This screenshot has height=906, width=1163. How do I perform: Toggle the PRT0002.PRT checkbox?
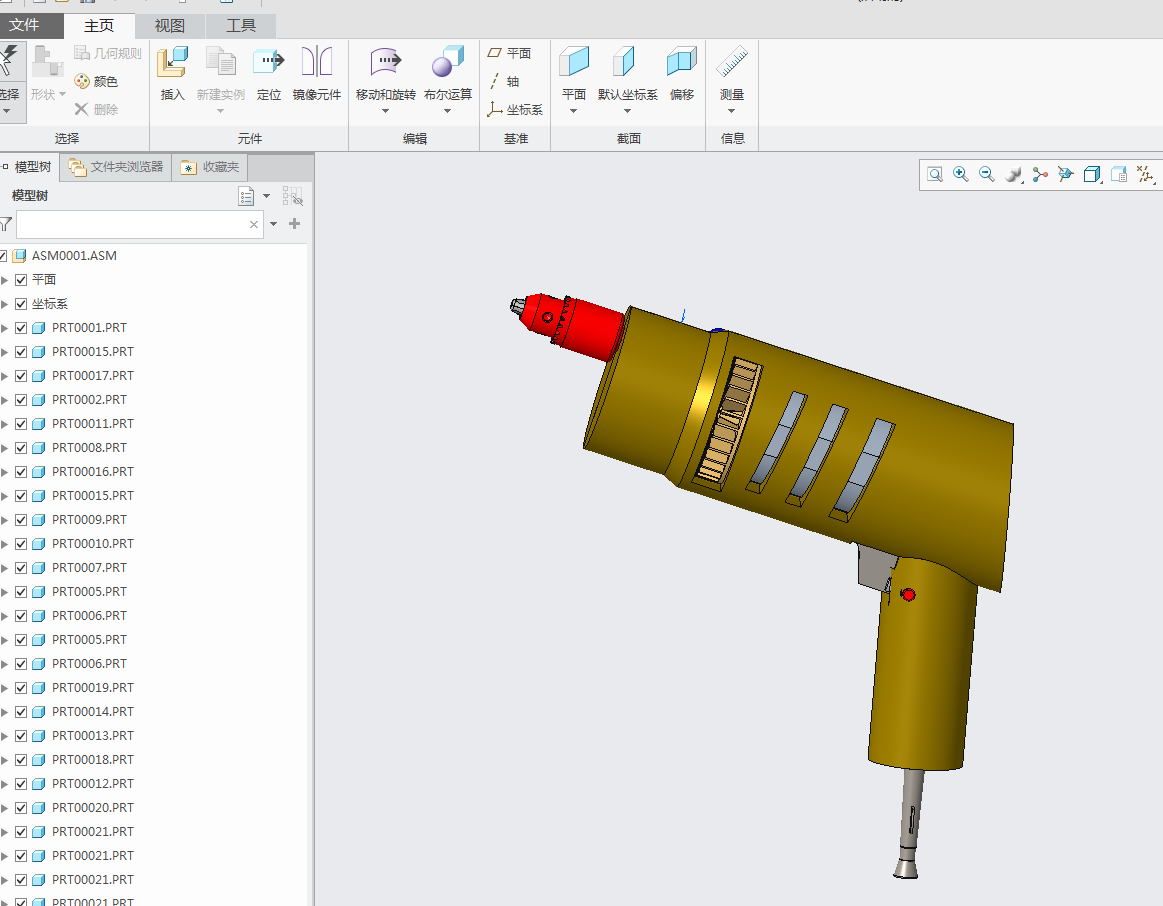21,400
